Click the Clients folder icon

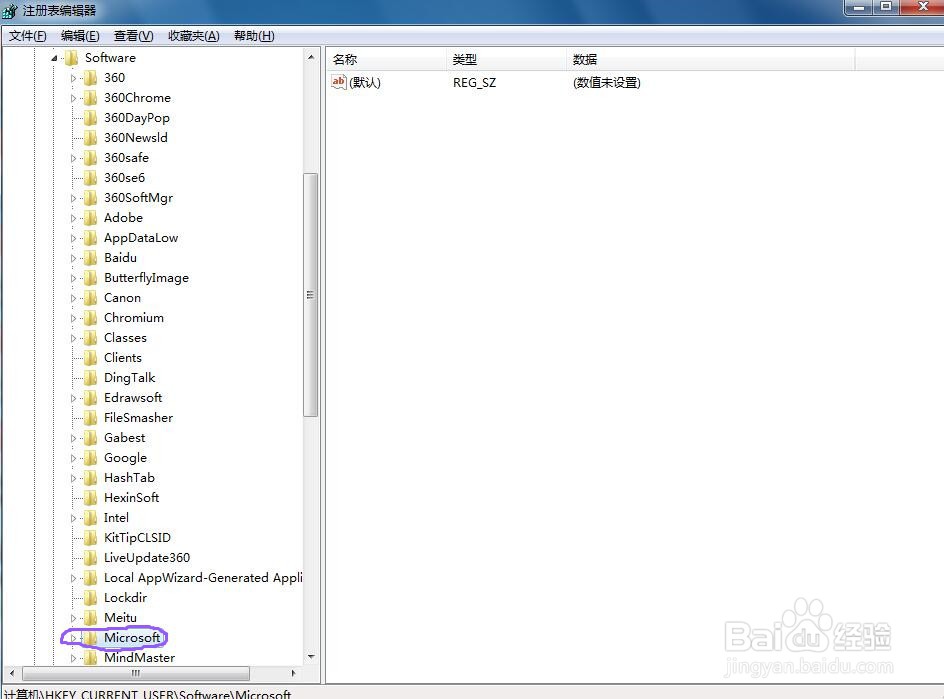[90, 358]
